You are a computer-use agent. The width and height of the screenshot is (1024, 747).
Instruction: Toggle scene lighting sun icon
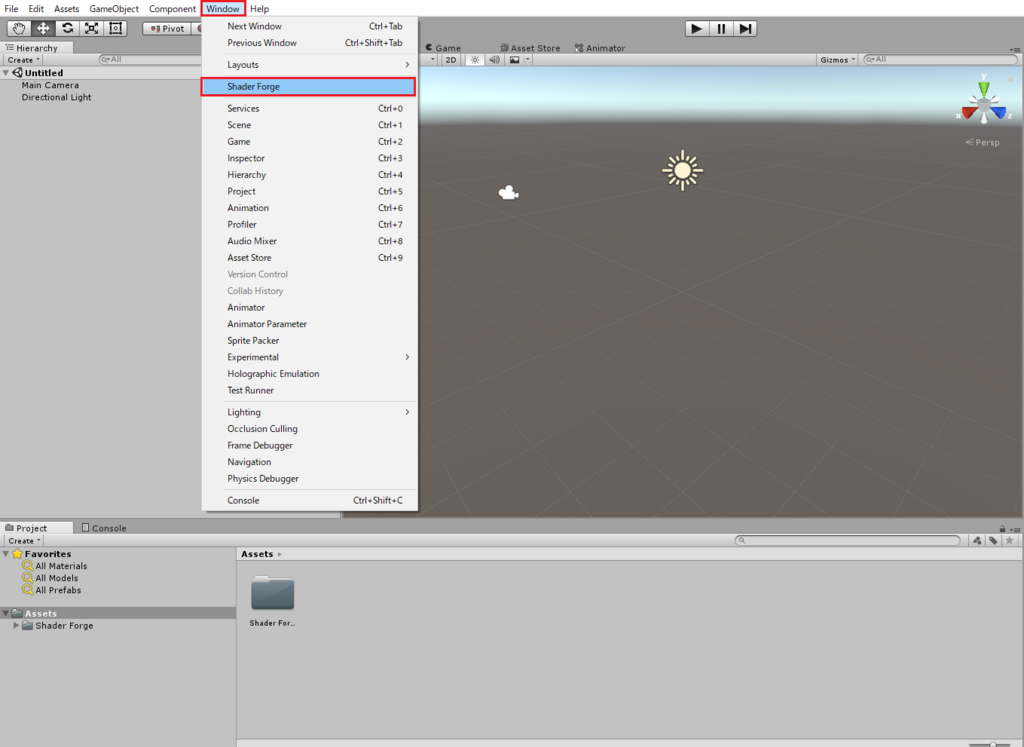pos(475,59)
